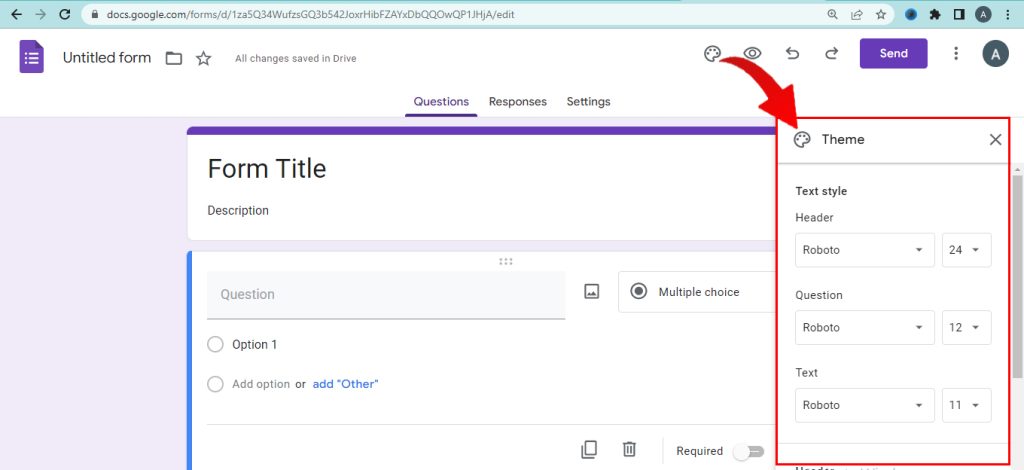Undo the last change

pyautogui.click(x=793, y=54)
